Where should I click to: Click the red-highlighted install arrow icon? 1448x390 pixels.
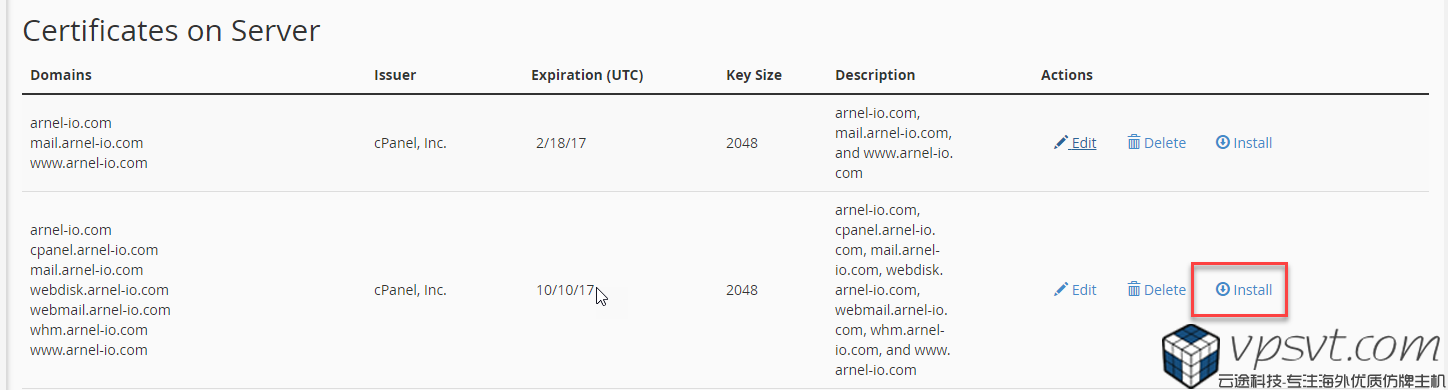1222,290
